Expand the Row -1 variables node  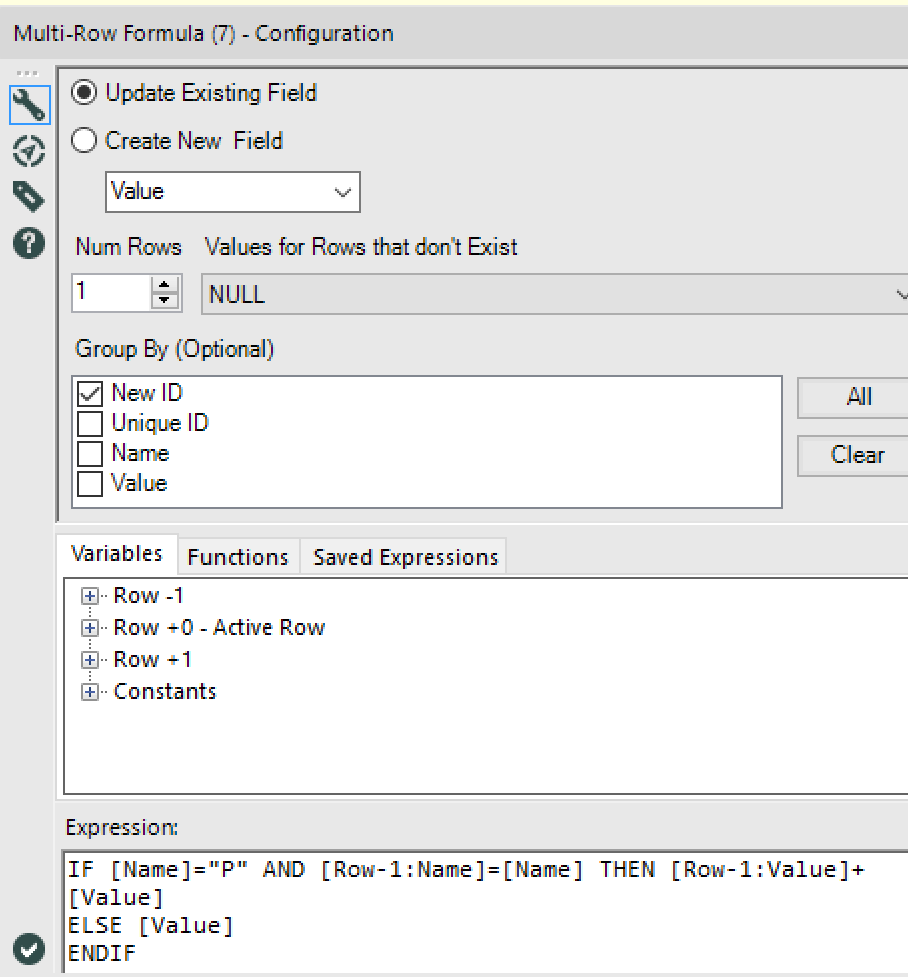(89, 595)
